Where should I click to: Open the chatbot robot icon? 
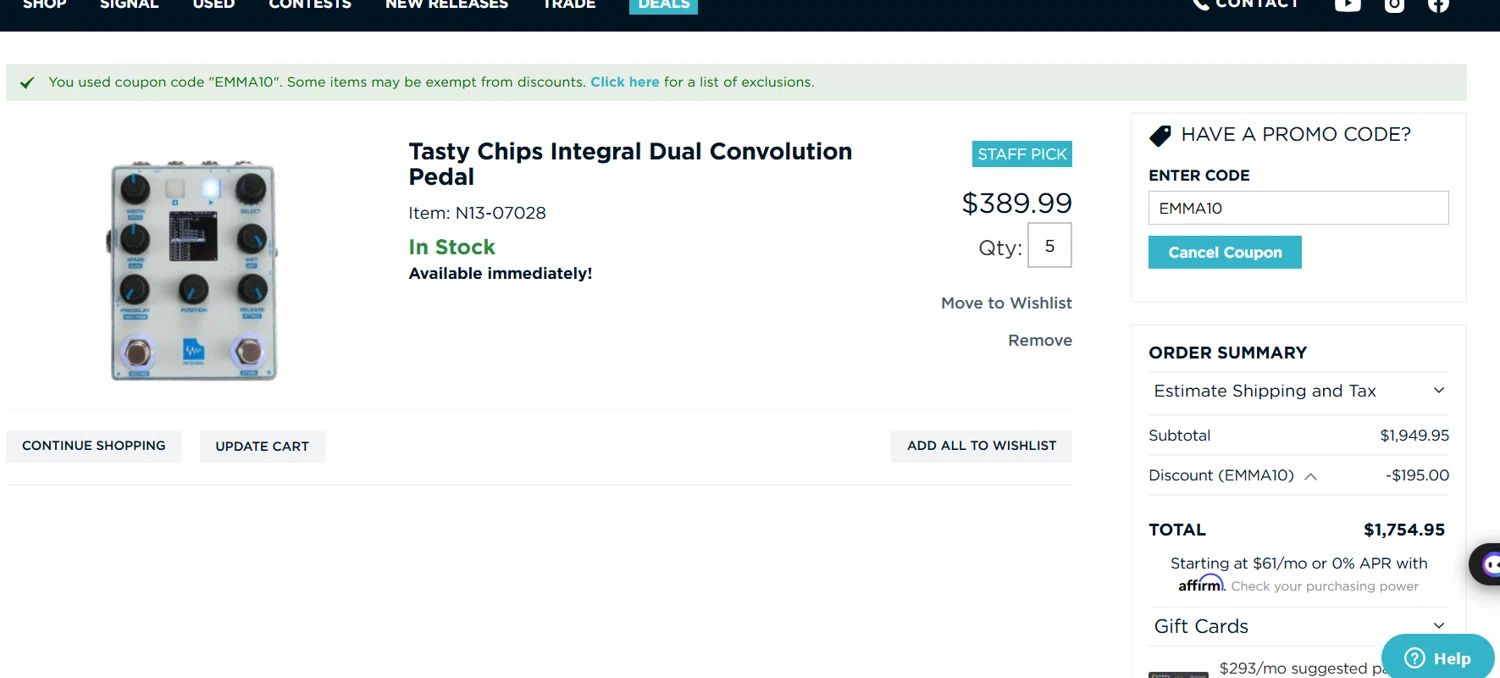click(x=1488, y=565)
